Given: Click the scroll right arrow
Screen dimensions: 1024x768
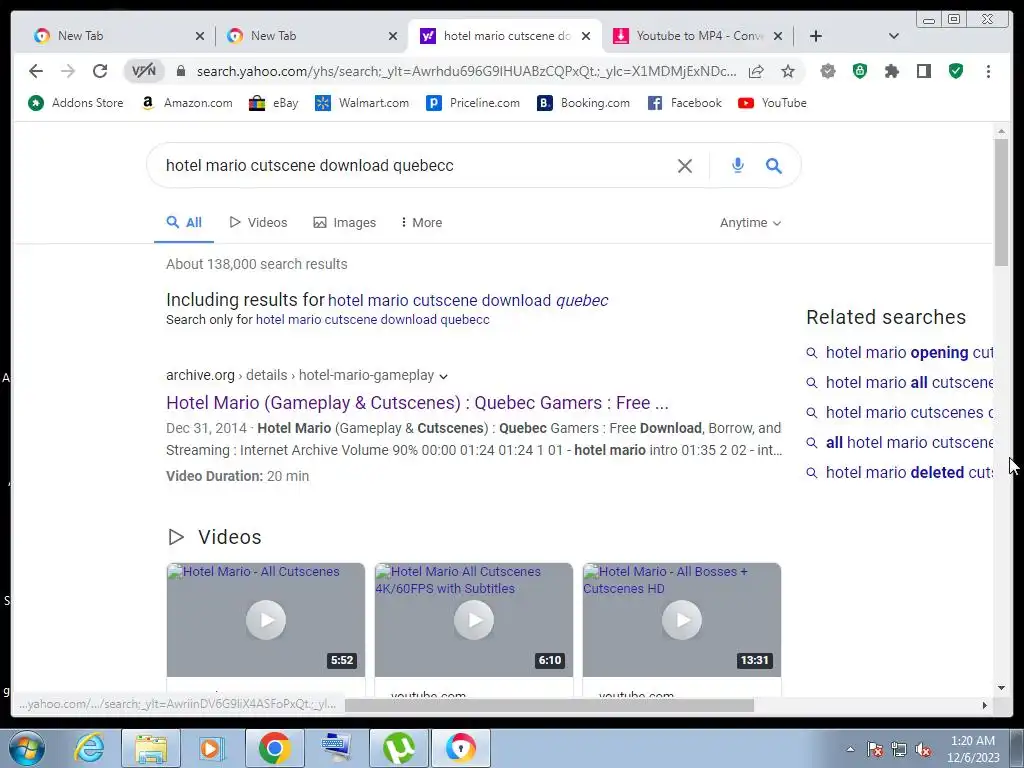Looking at the screenshot, I should pyautogui.click(x=984, y=705).
